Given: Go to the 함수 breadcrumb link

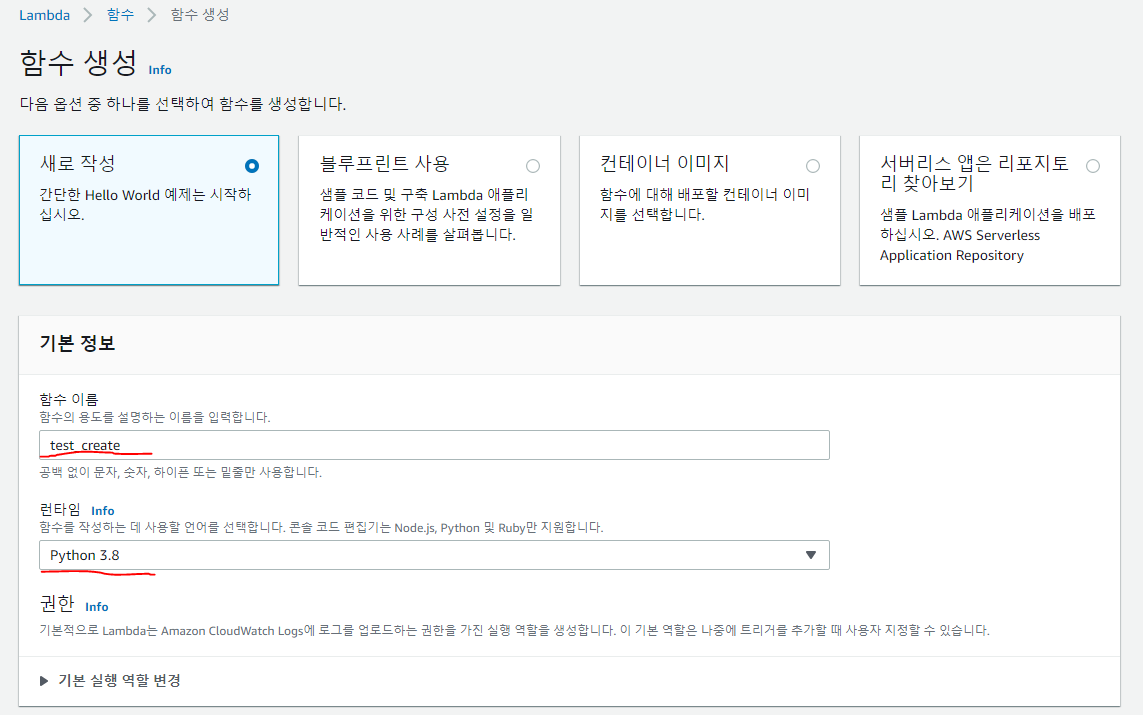Looking at the screenshot, I should pos(120,15).
